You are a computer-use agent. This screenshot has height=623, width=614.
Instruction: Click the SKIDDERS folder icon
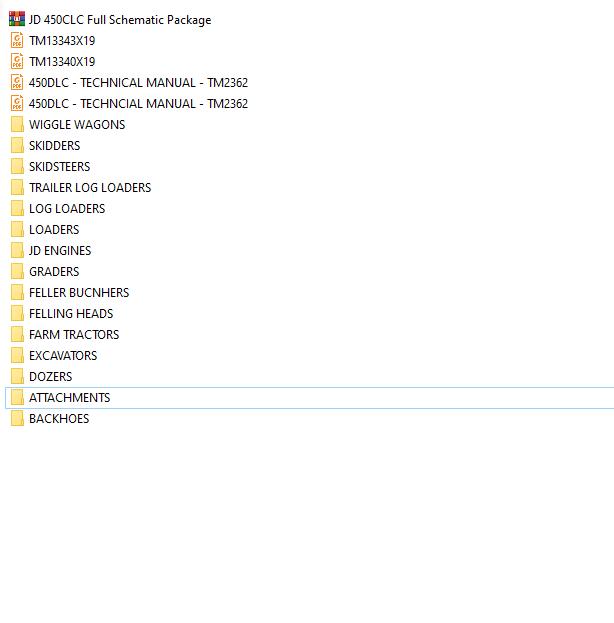(17, 145)
